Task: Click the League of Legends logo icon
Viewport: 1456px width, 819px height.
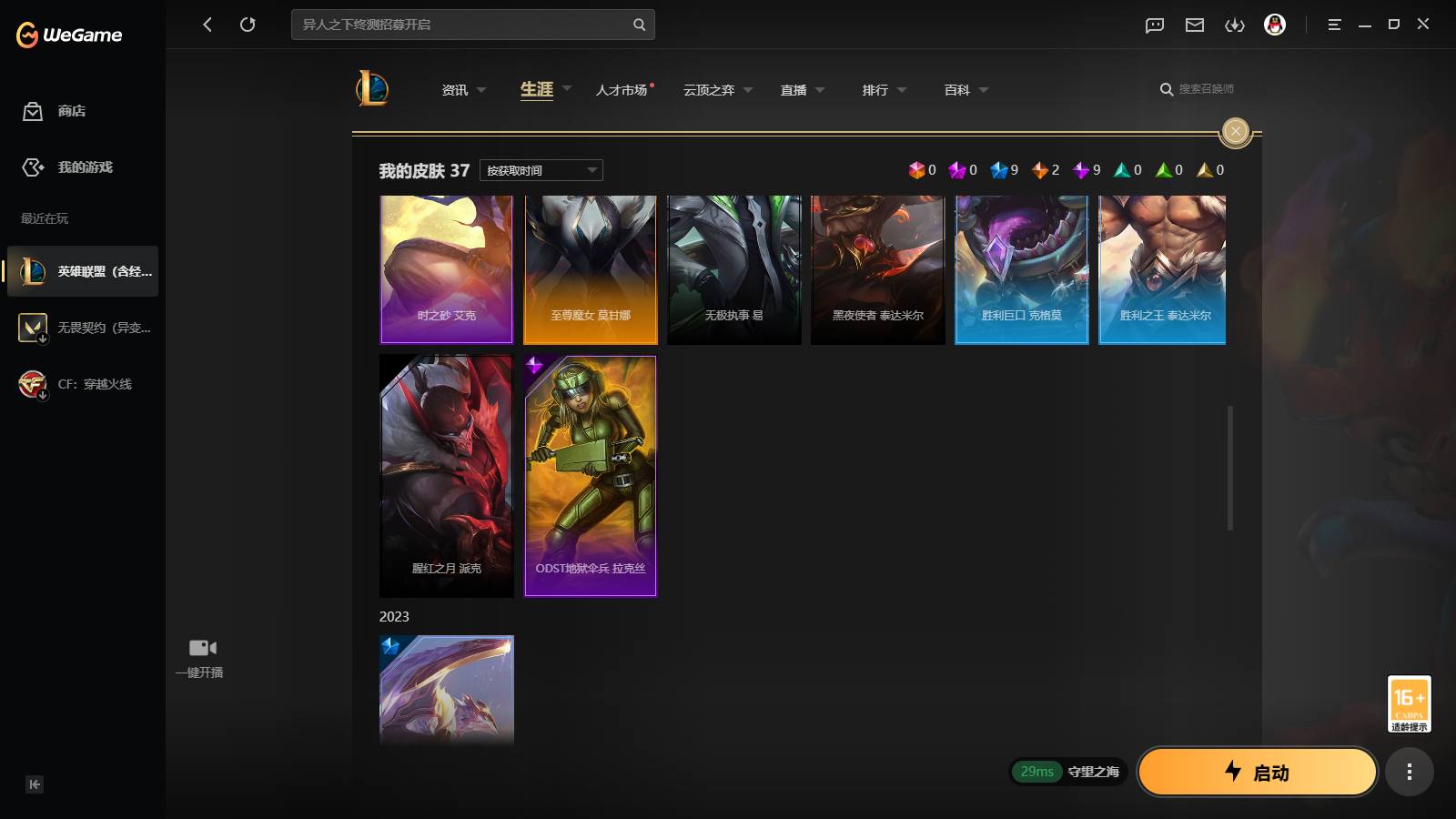Action: pos(372,88)
